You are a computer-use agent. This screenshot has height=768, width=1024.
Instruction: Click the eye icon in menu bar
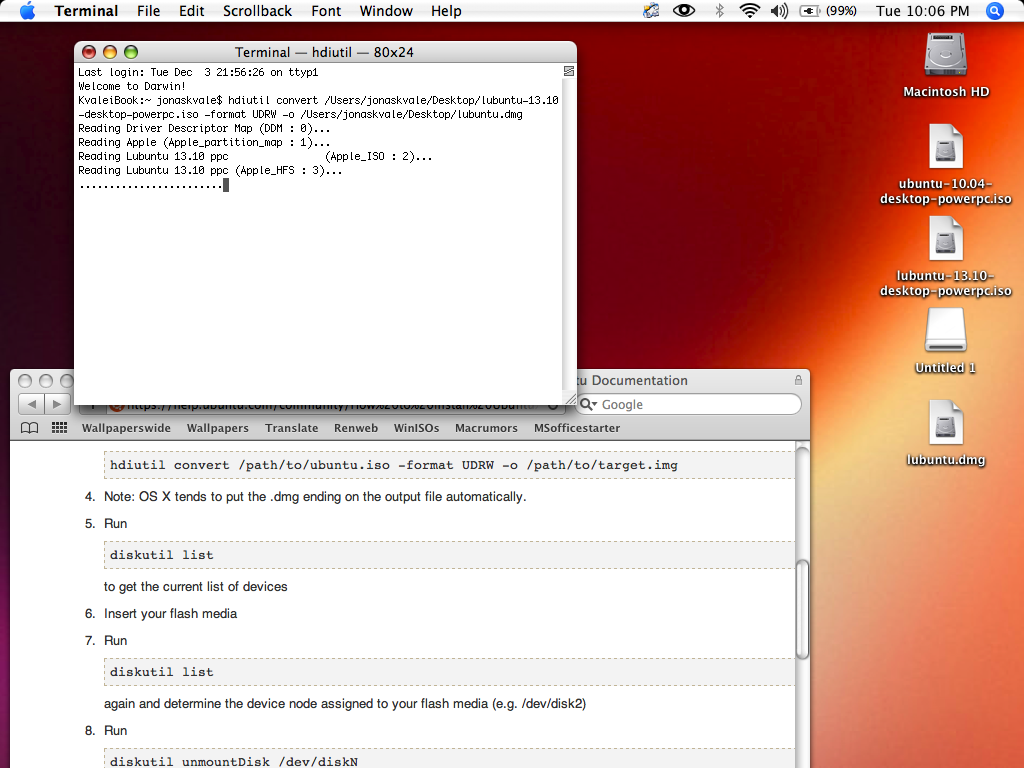coord(684,10)
